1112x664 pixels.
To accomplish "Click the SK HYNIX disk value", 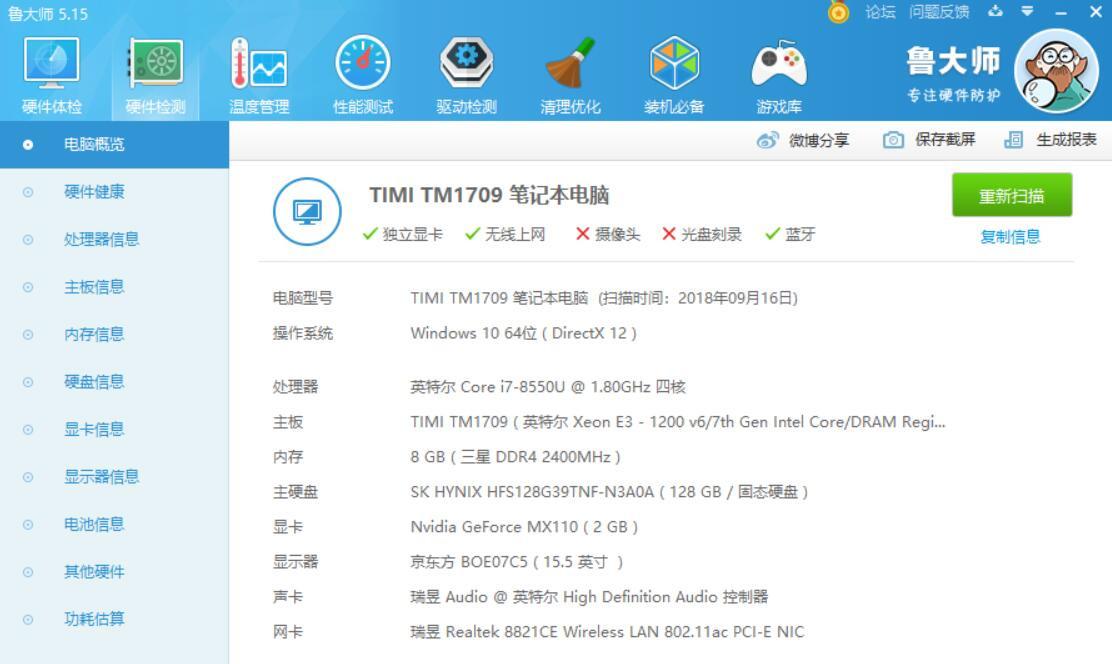I will [609, 492].
